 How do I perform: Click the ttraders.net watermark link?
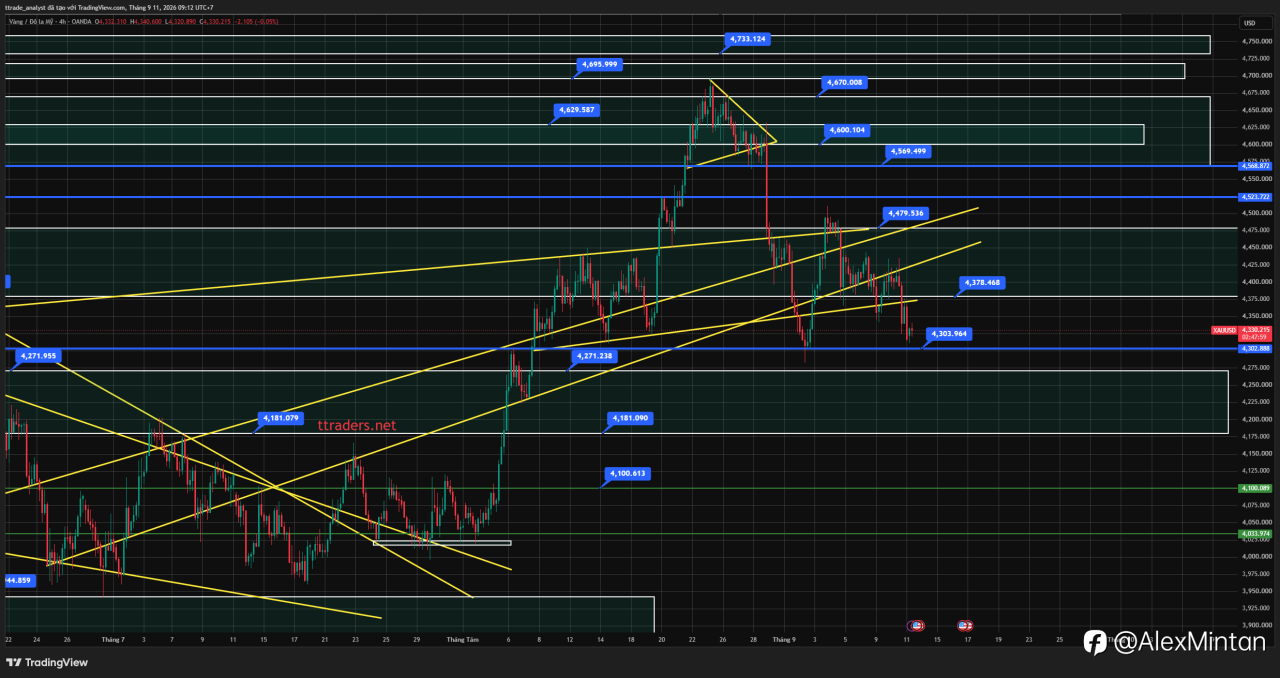click(x=357, y=425)
